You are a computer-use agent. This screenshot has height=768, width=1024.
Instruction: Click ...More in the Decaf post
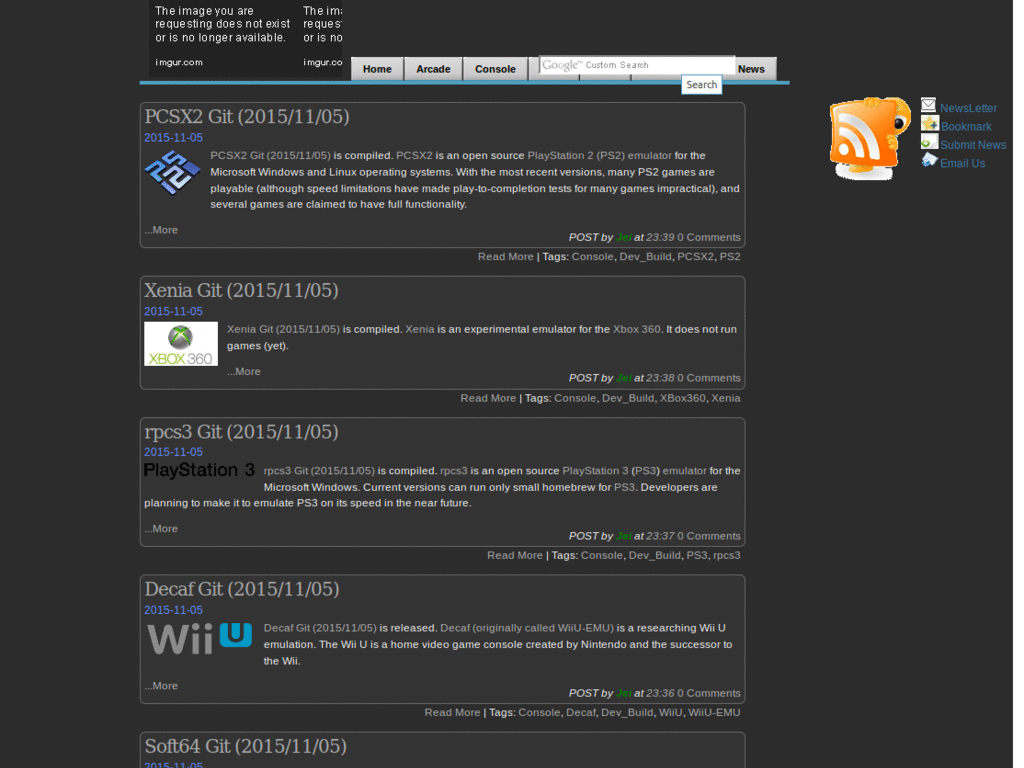[161, 686]
